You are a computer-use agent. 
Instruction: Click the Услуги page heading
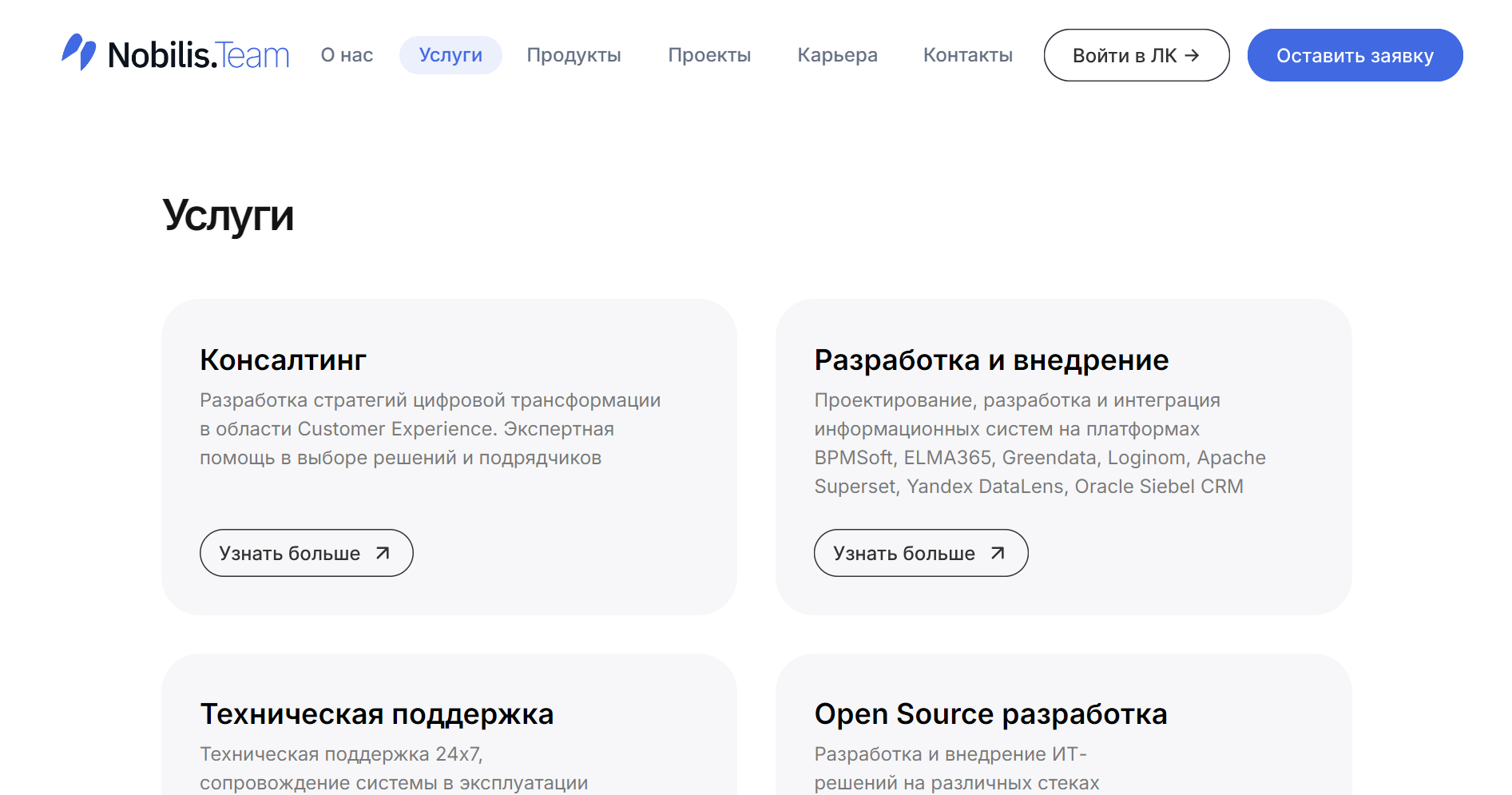pyautogui.click(x=228, y=214)
